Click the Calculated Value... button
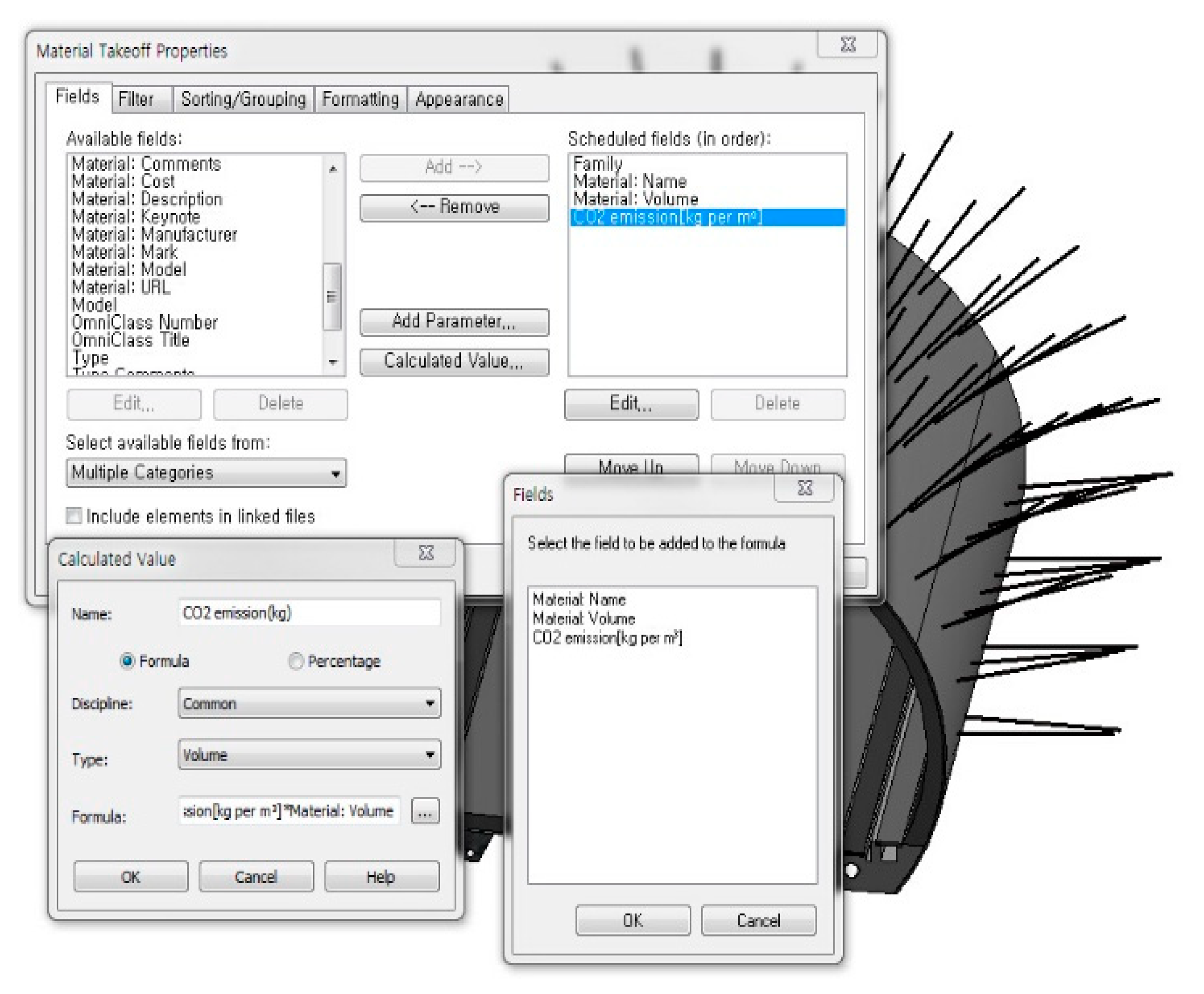 (454, 361)
